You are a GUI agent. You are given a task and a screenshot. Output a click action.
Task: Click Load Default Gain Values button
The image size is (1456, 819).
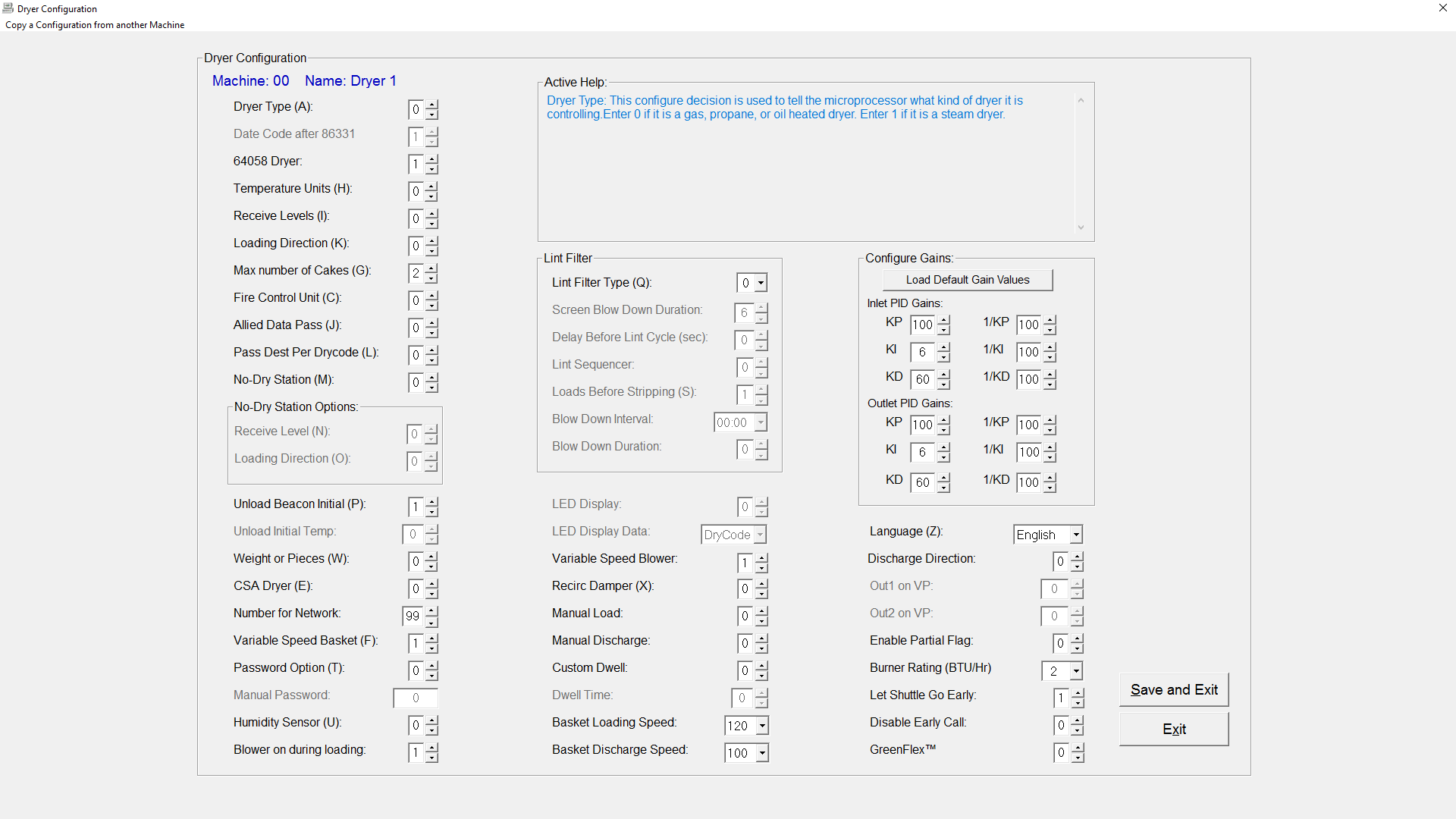(x=968, y=280)
